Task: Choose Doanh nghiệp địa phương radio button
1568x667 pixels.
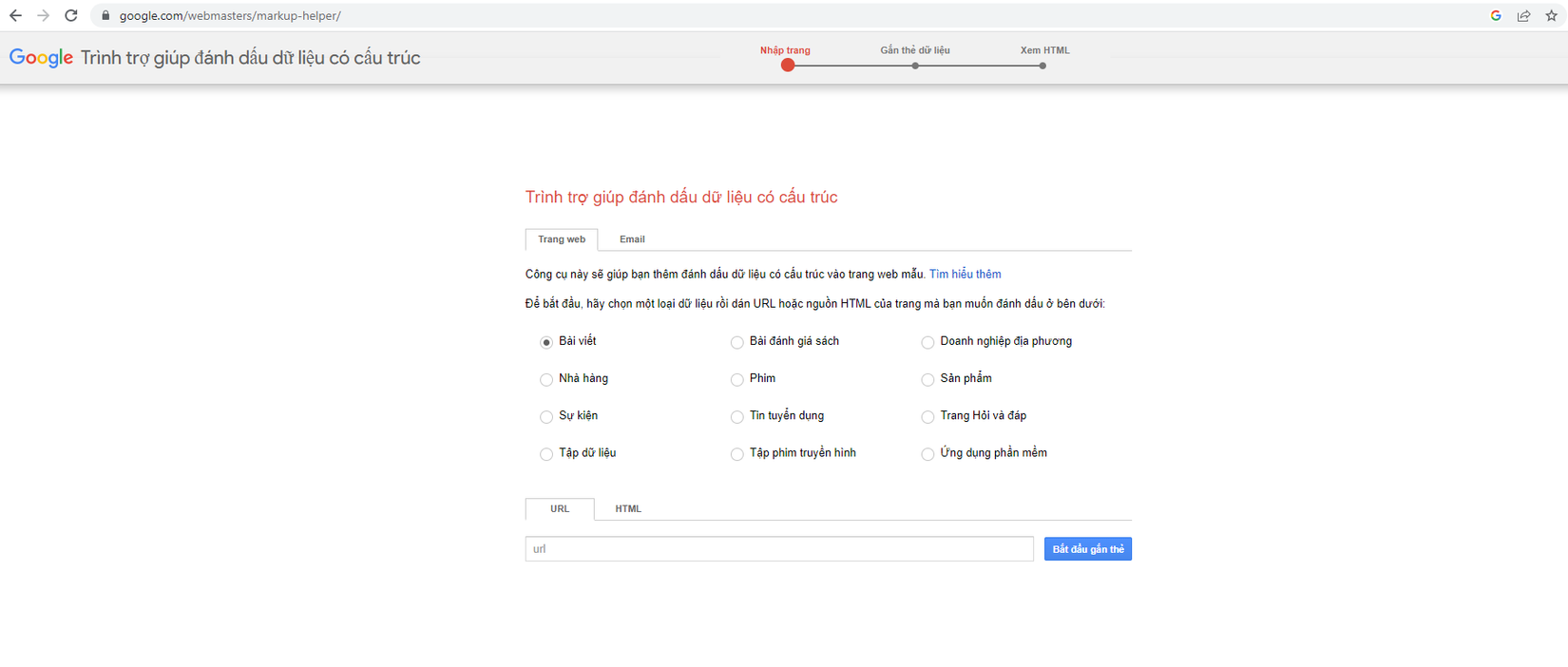Action: [927, 342]
